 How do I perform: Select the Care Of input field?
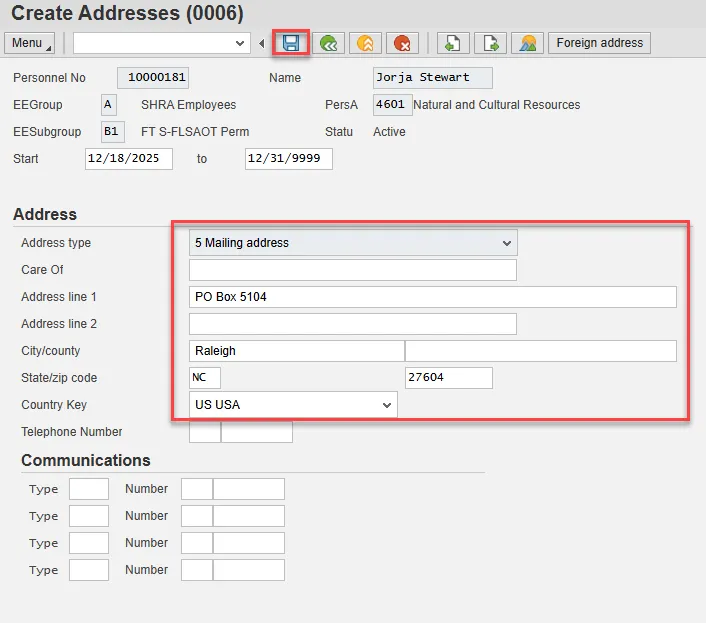tap(352, 270)
